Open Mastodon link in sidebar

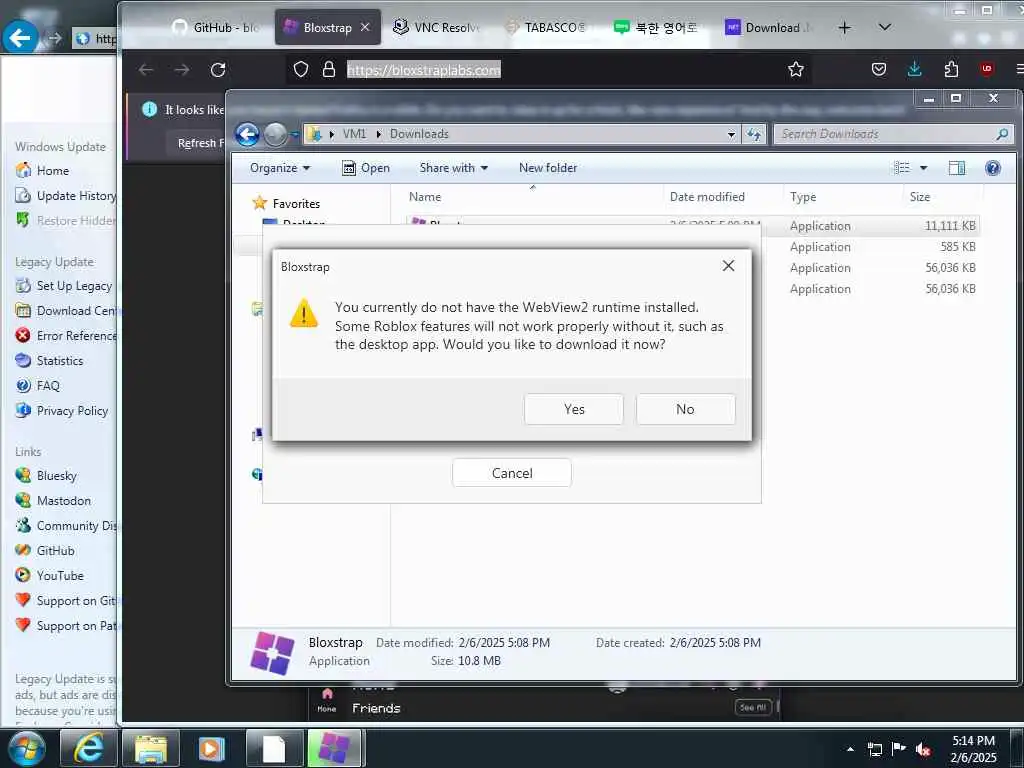coord(64,500)
